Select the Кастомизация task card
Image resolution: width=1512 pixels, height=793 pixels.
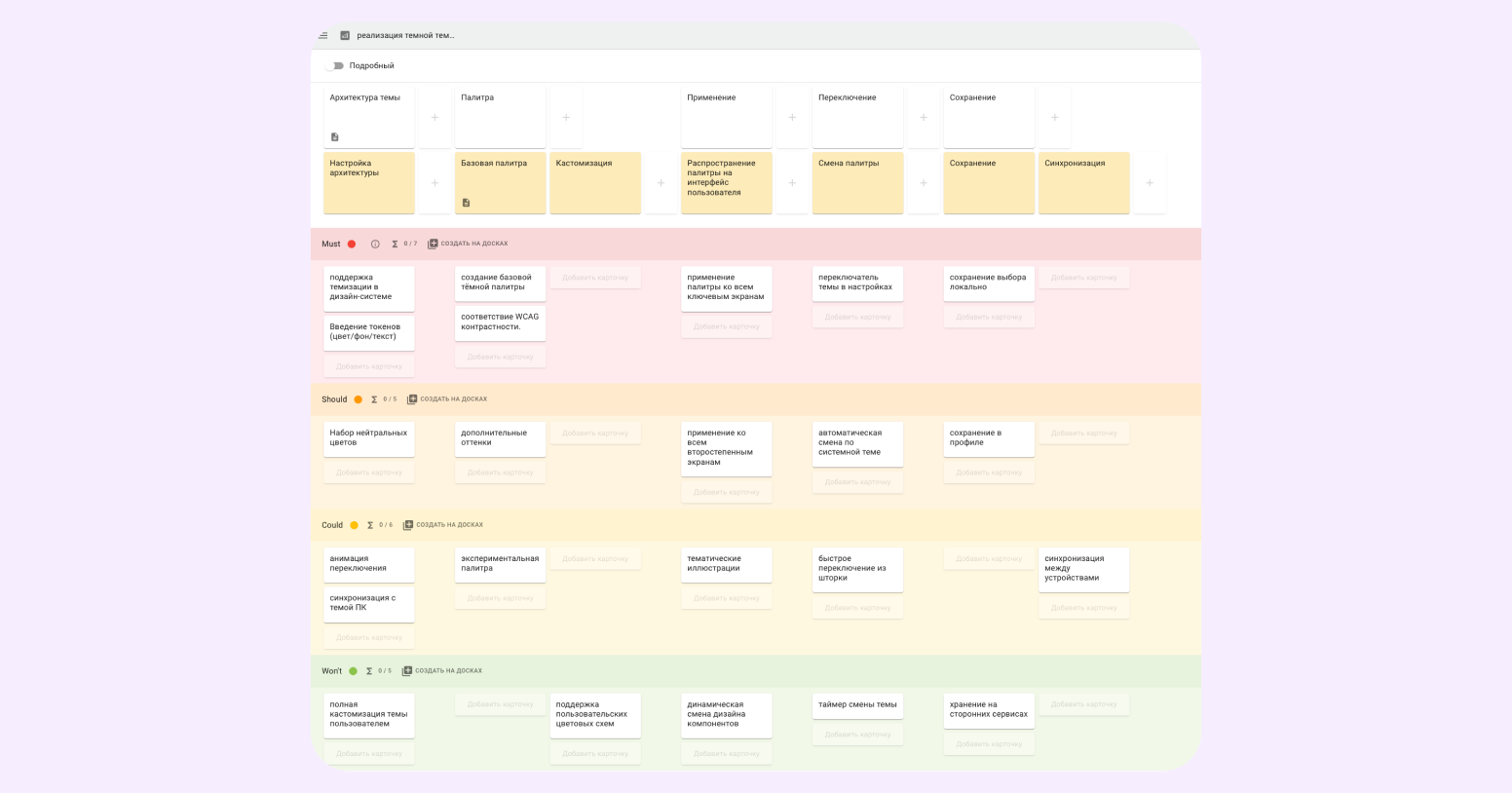pos(595,183)
